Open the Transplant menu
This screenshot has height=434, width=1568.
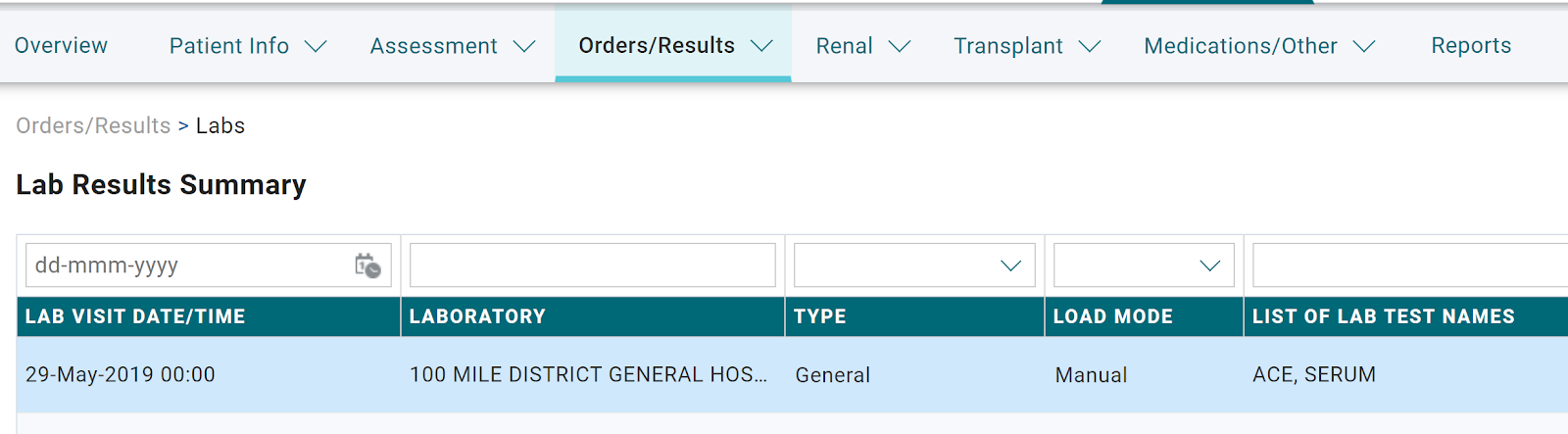[x=1008, y=46]
